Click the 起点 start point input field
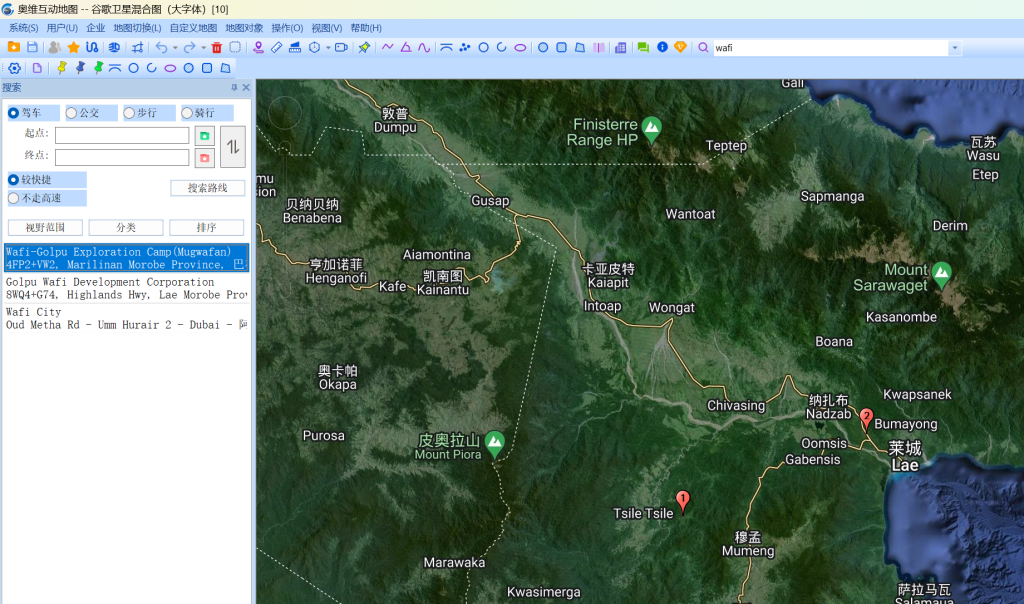The image size is (1024, 604). pyautogui.click(x=122, y=135)
